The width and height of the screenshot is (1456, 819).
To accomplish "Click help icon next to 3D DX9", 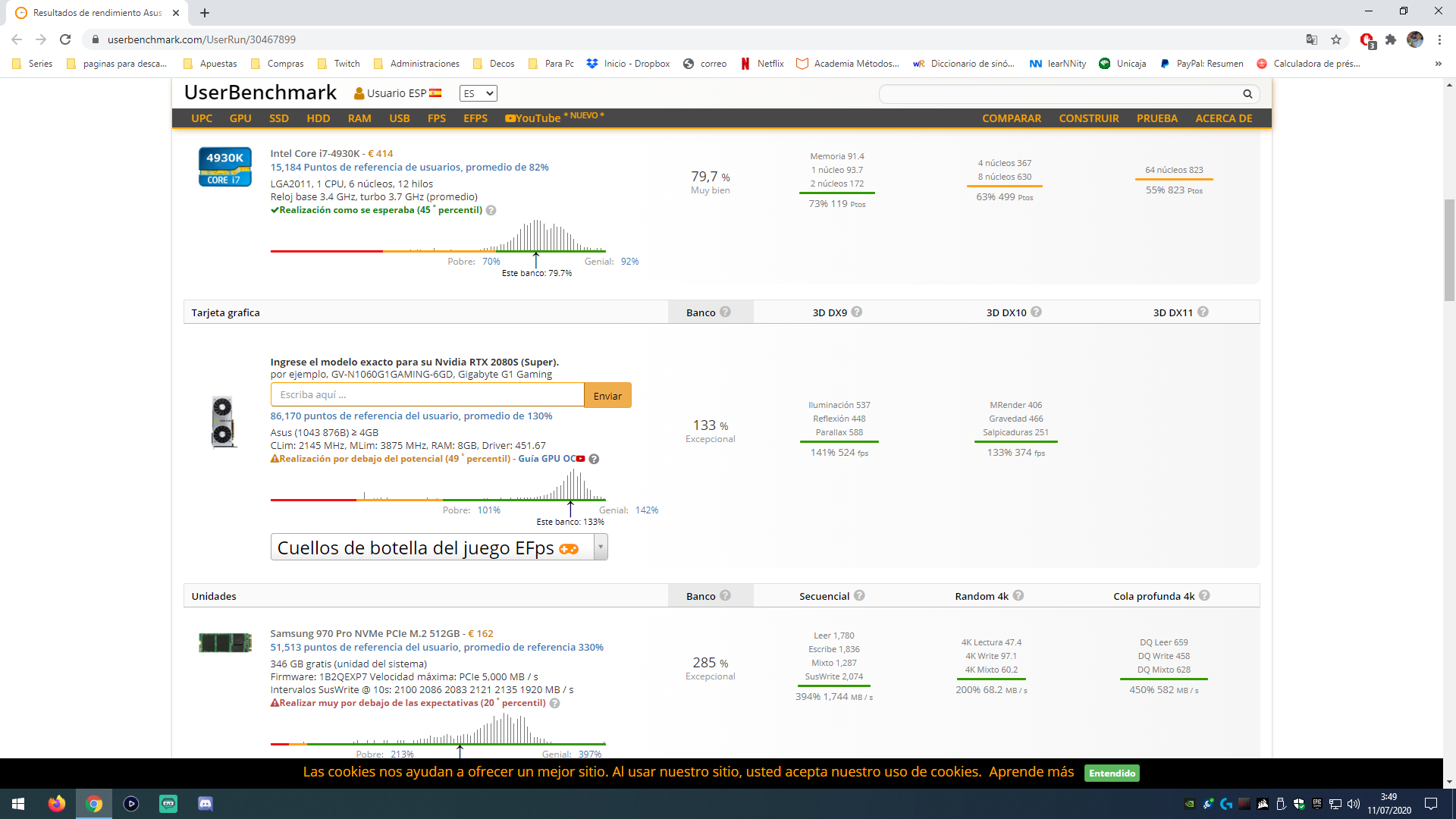I will coord(857,312).
